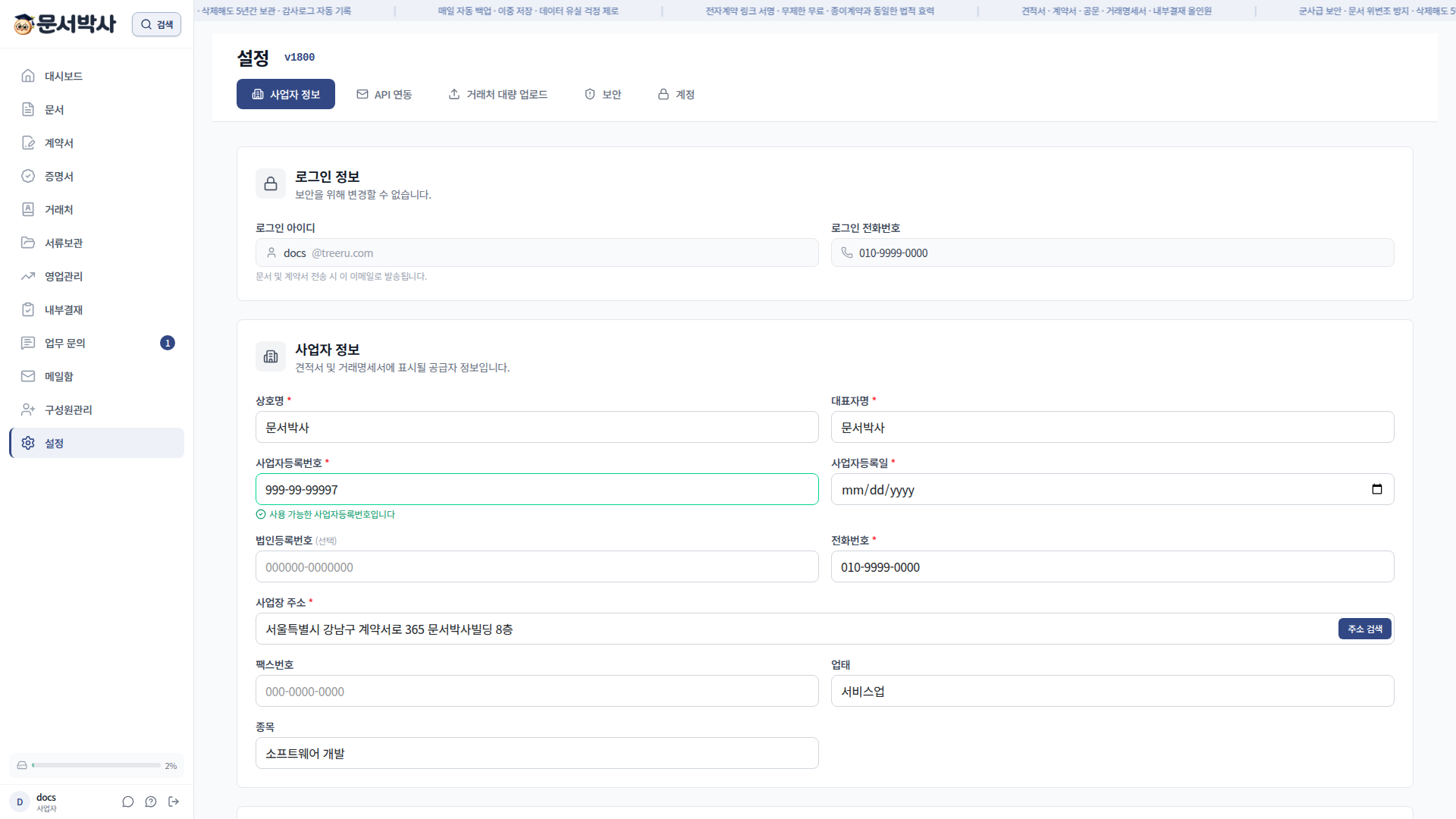Click the 설정 gear icon in sidebar
This screenshot has height=819, width=1456.
(28, 443)
